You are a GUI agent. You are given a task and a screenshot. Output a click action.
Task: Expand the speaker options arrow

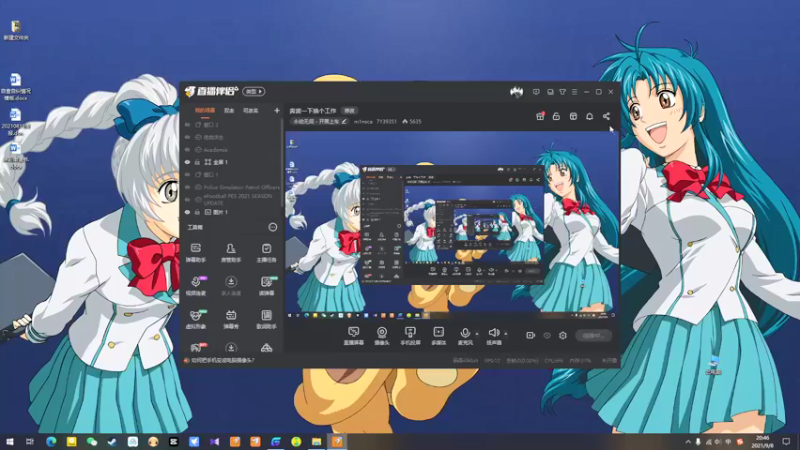click(x=506, y=334)
